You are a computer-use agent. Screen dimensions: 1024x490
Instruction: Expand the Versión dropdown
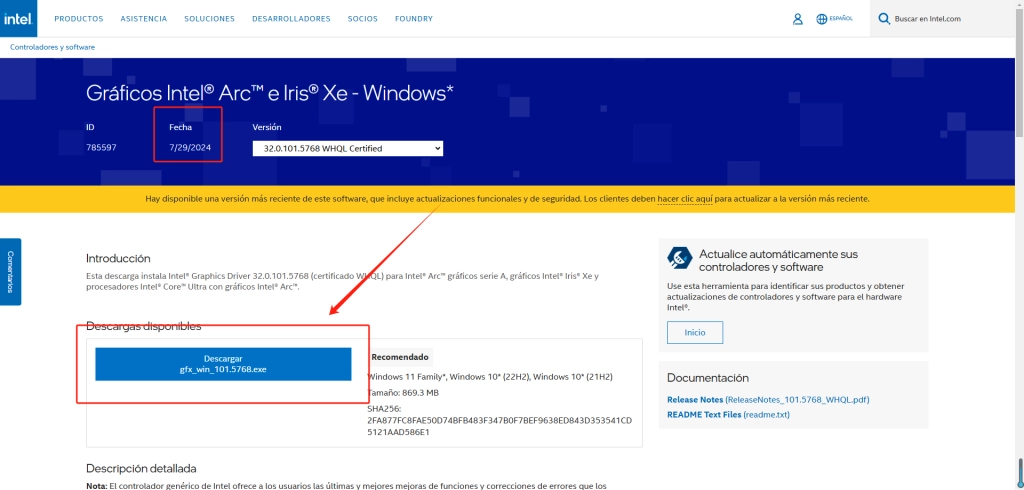(x=348, y=148)
